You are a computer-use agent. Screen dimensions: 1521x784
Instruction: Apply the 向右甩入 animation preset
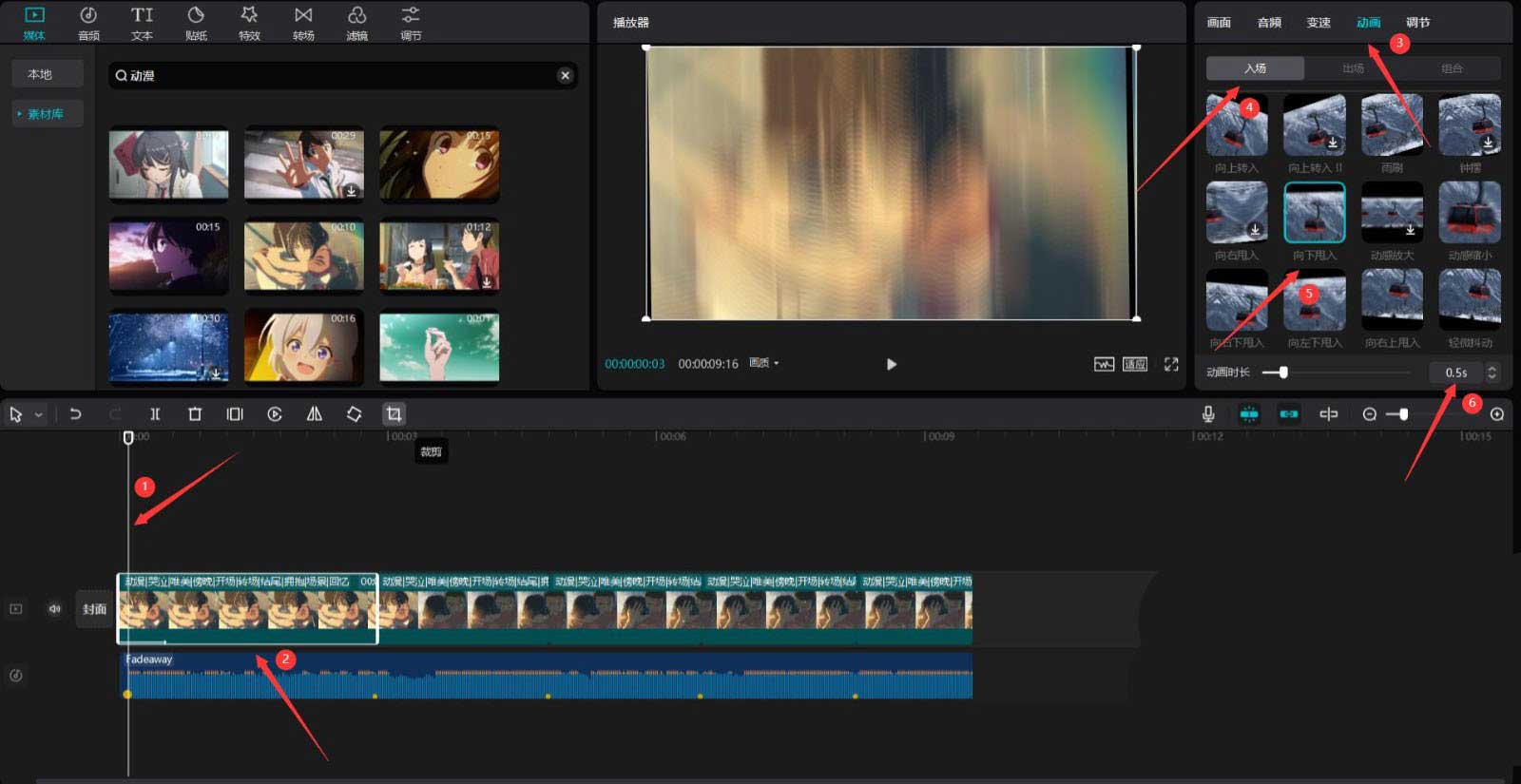pos(1237,213)
